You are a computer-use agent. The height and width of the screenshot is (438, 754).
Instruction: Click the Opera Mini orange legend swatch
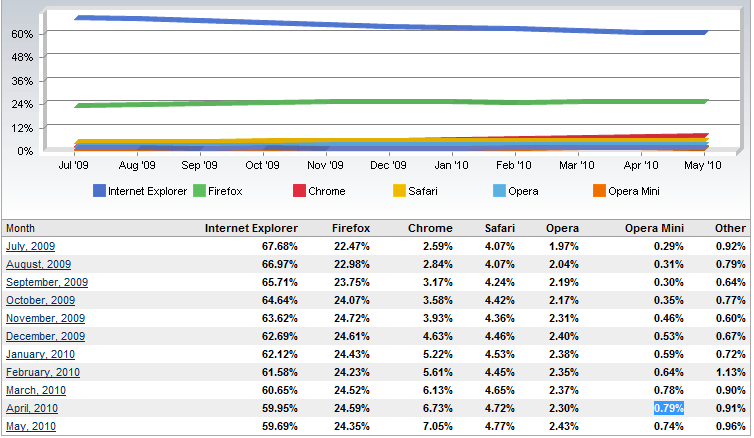[599, 191]
